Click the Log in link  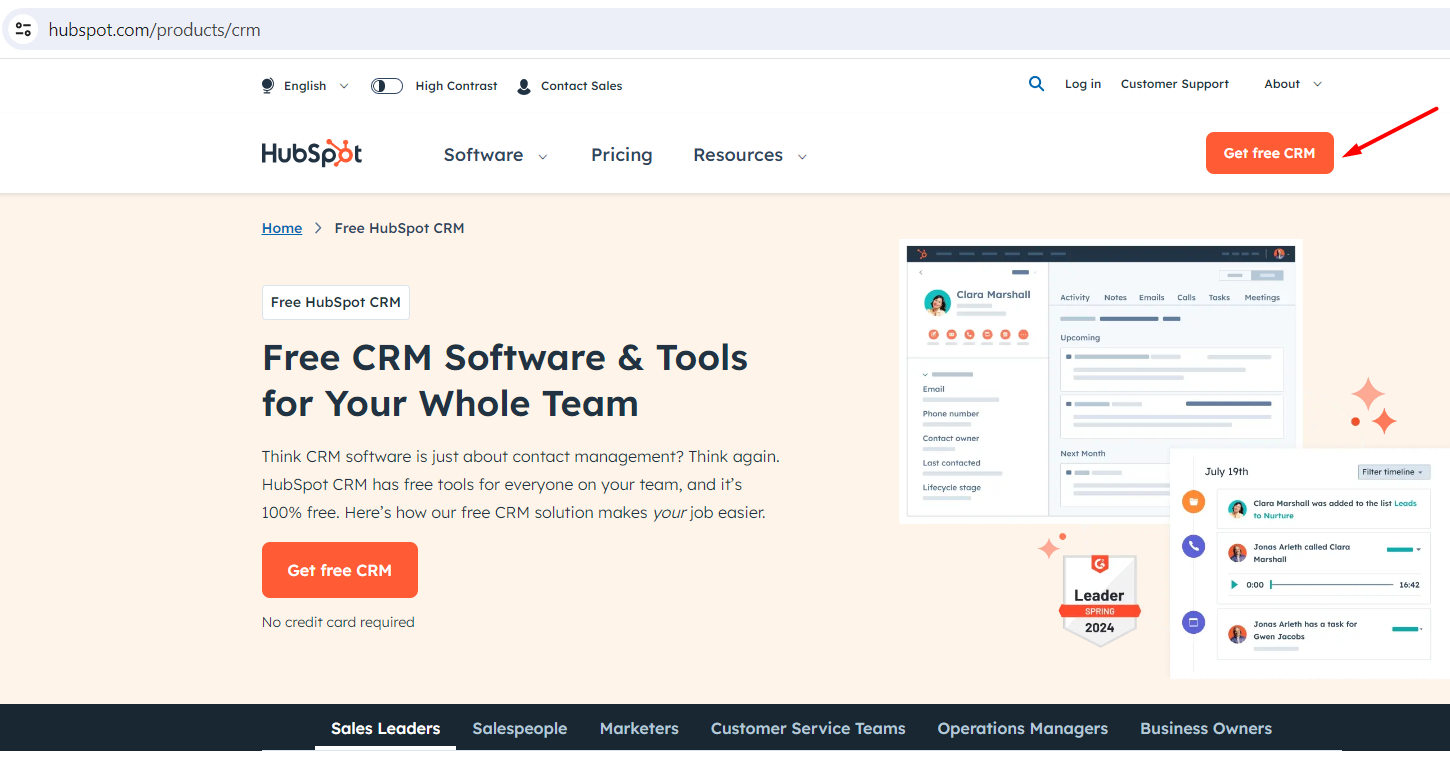[x=1083, y=84]
